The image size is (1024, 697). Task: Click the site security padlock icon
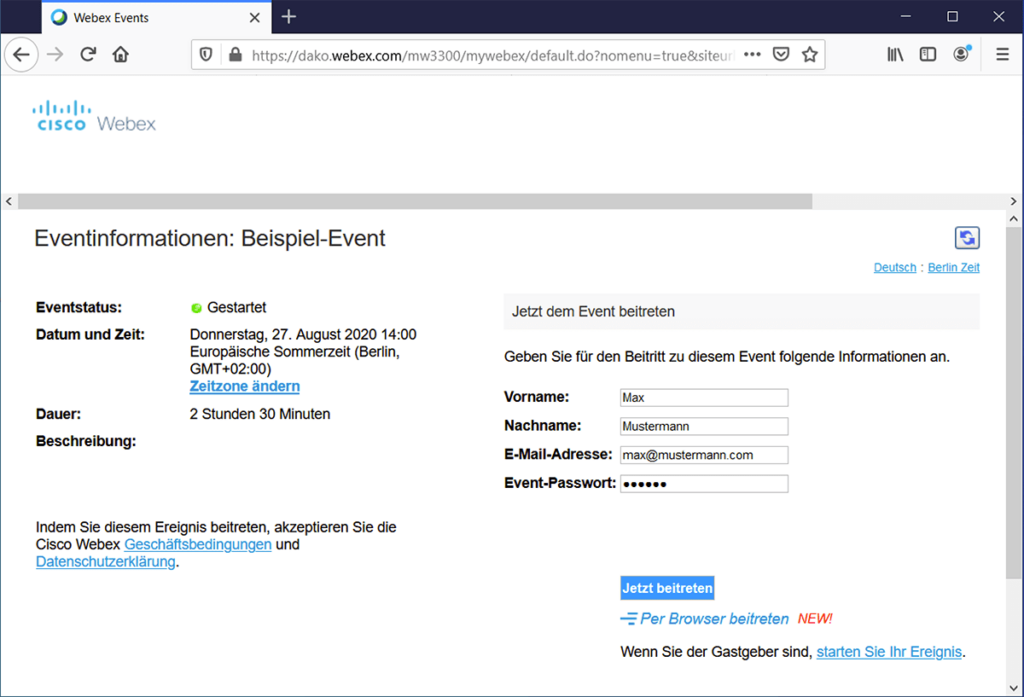click(232, 53)
